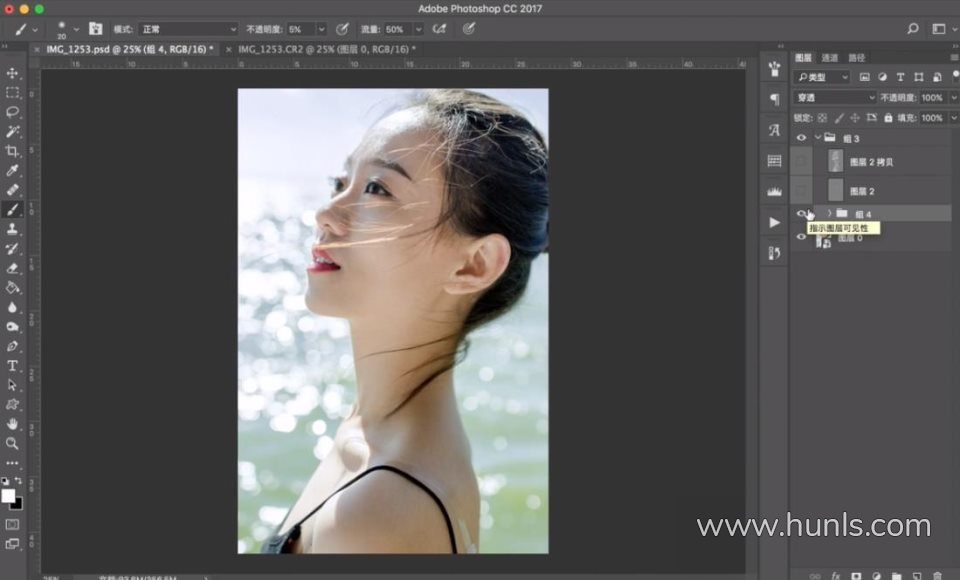
Task: Open the Histogram panel icon
Action: click(x=774, y=192)
